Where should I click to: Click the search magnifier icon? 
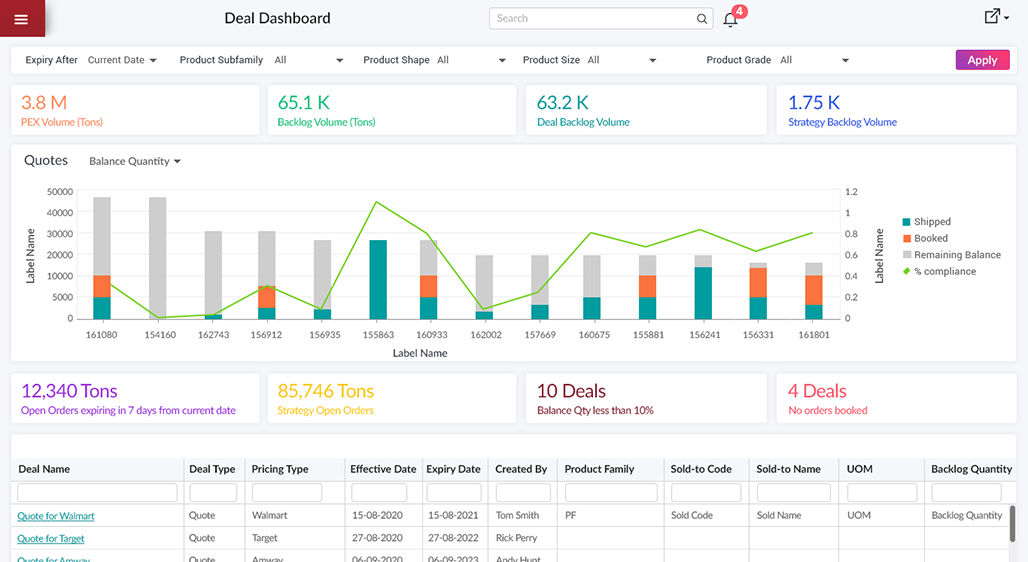pos(702,18)
